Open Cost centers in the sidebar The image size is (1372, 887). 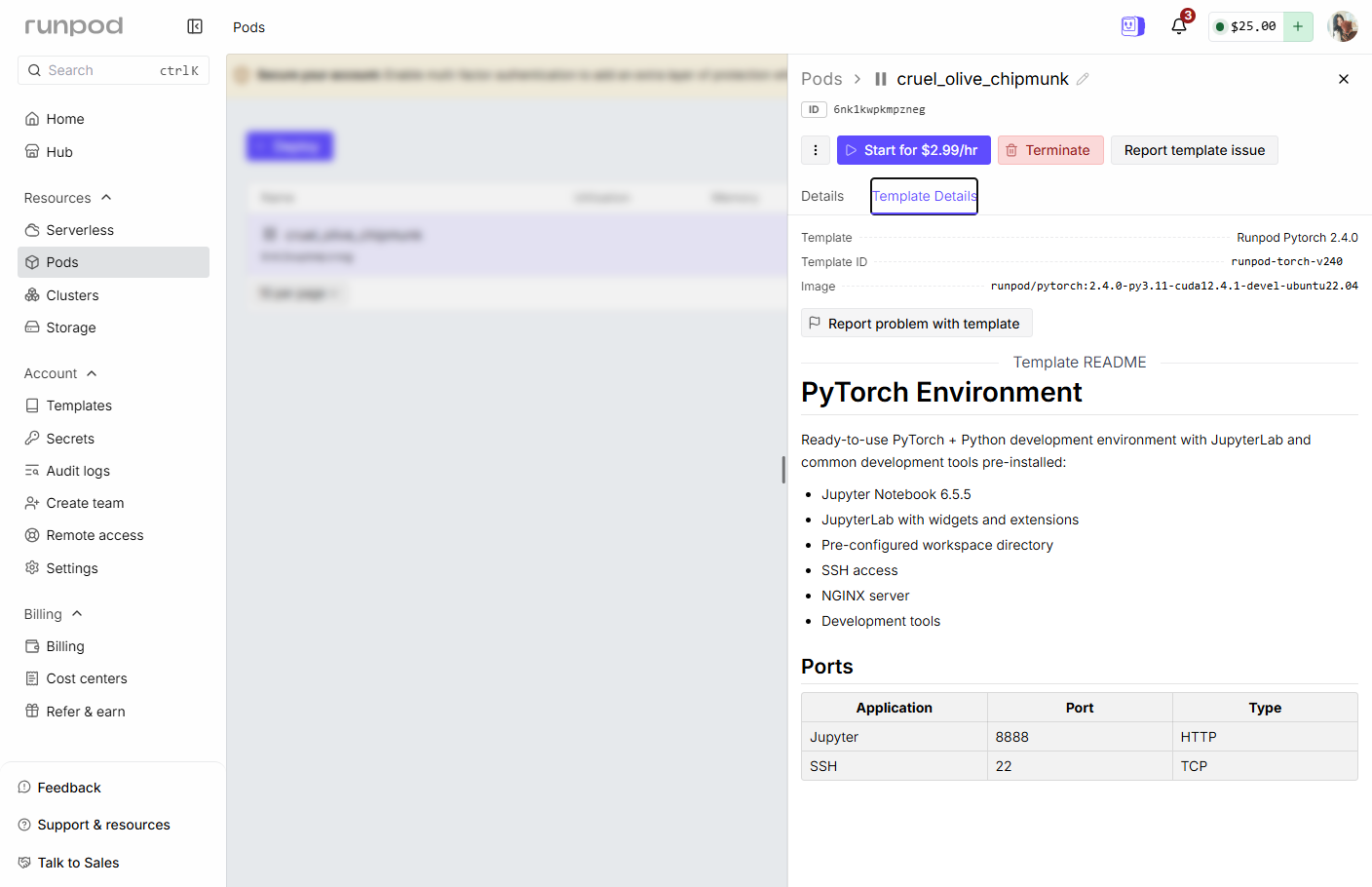[113, 678]
